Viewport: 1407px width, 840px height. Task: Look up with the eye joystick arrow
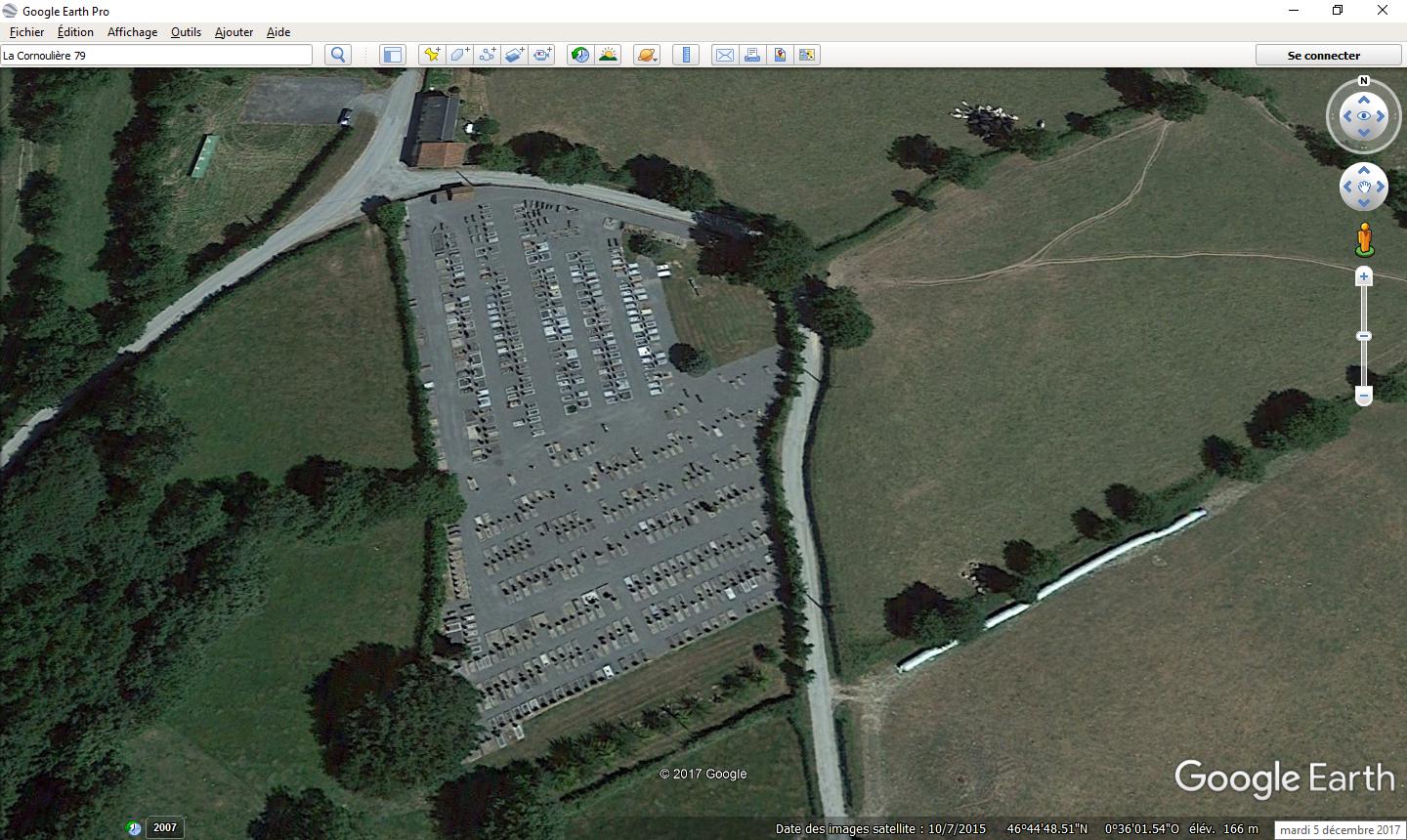coord(1364,100)
